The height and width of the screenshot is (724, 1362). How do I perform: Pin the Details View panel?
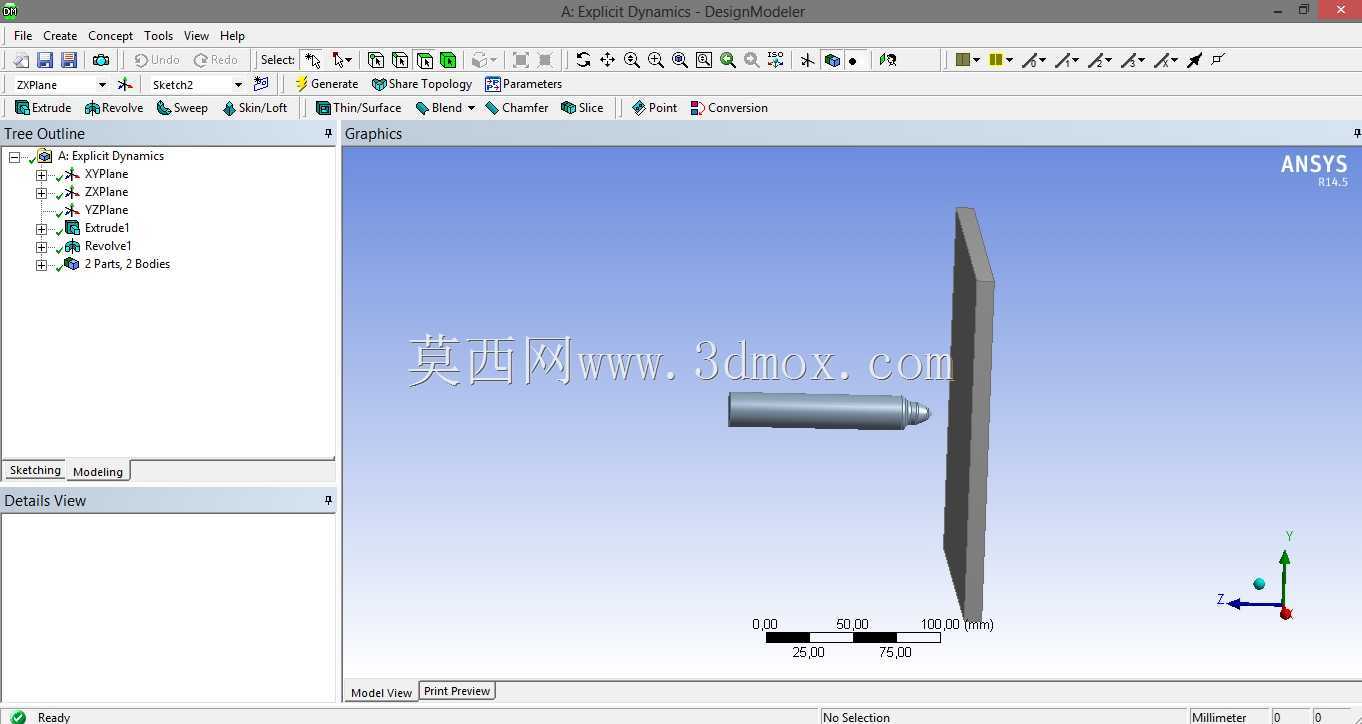click(328, 500)
